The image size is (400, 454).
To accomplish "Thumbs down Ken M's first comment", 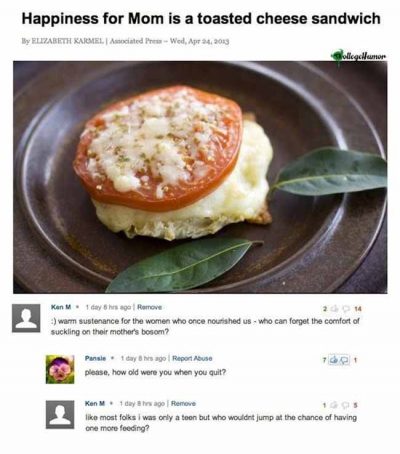I will pos(348,309).
